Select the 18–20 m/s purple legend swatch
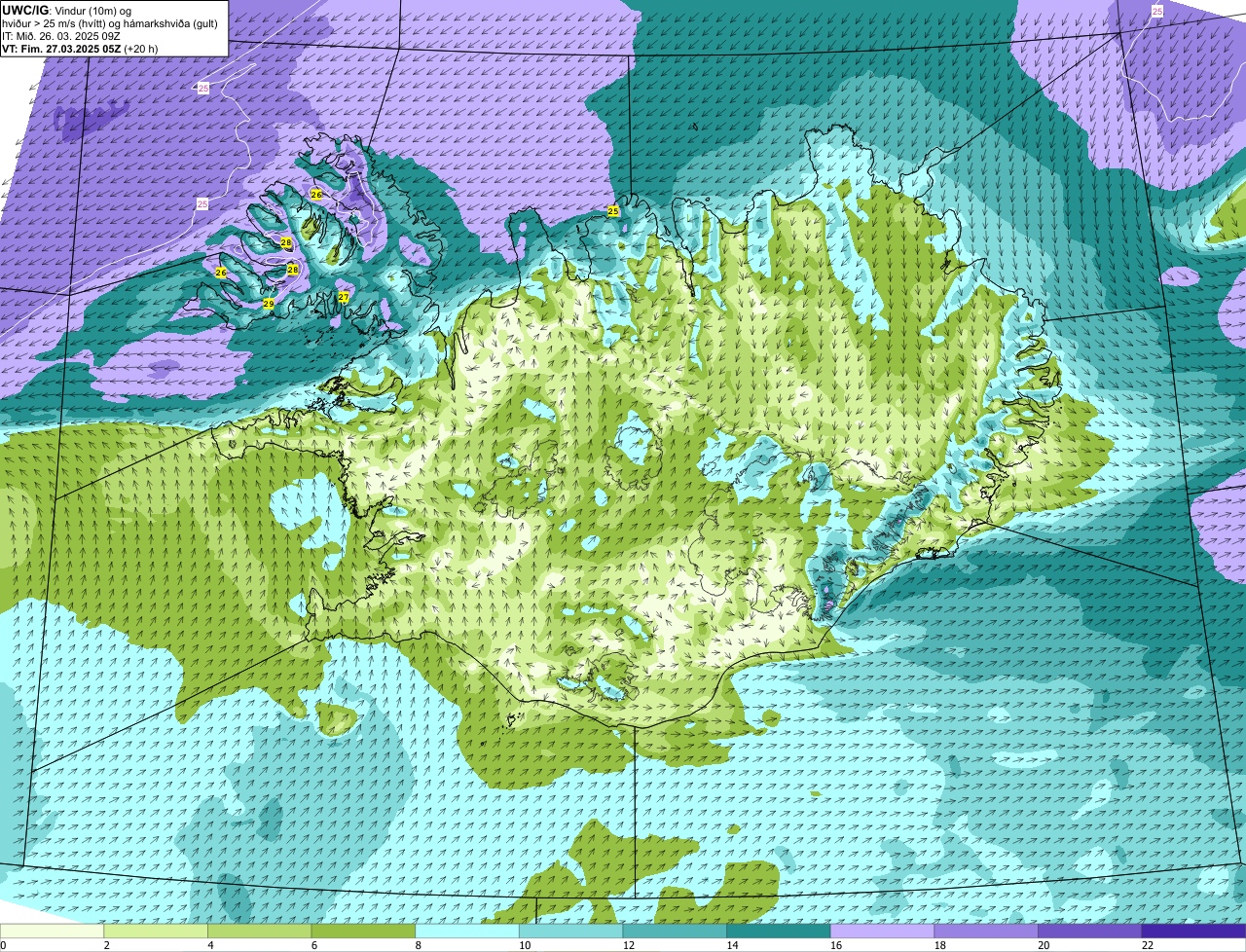 click(x=986, y=931)
